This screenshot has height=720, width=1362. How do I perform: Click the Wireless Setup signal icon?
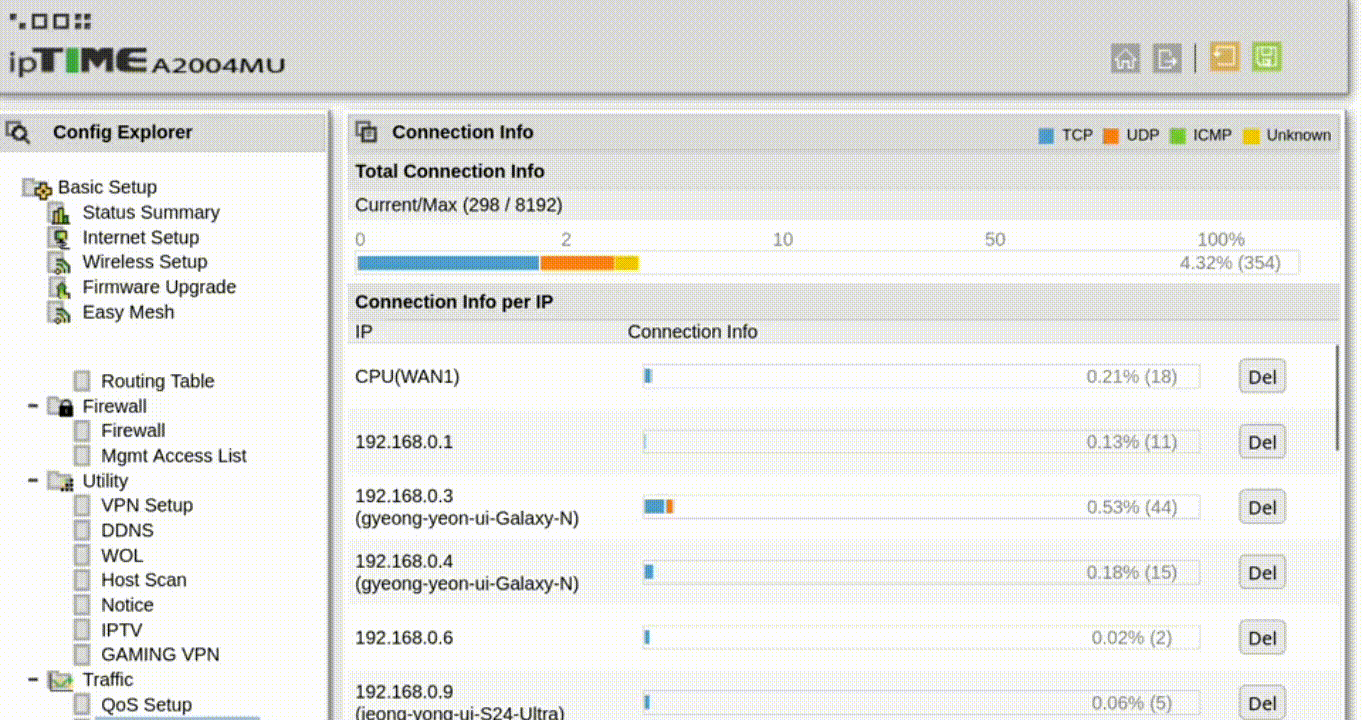point(61,263)
